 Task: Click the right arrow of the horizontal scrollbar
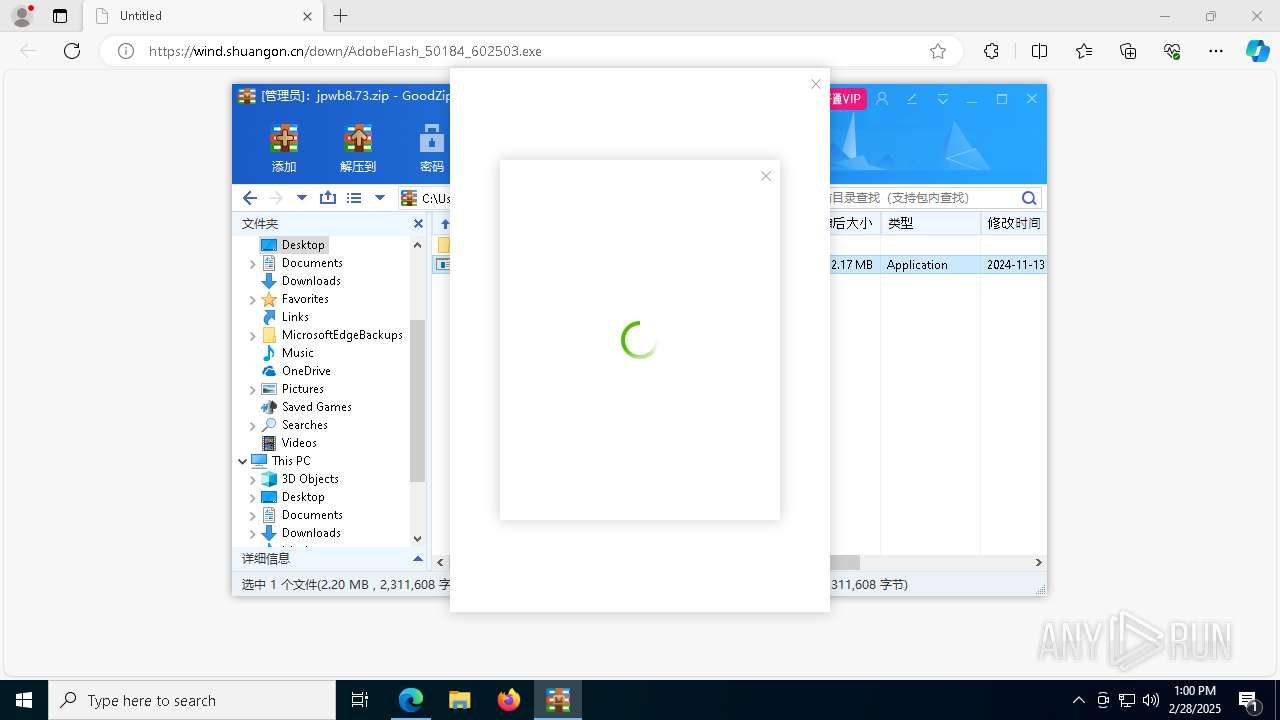[x=1038, y=562]
